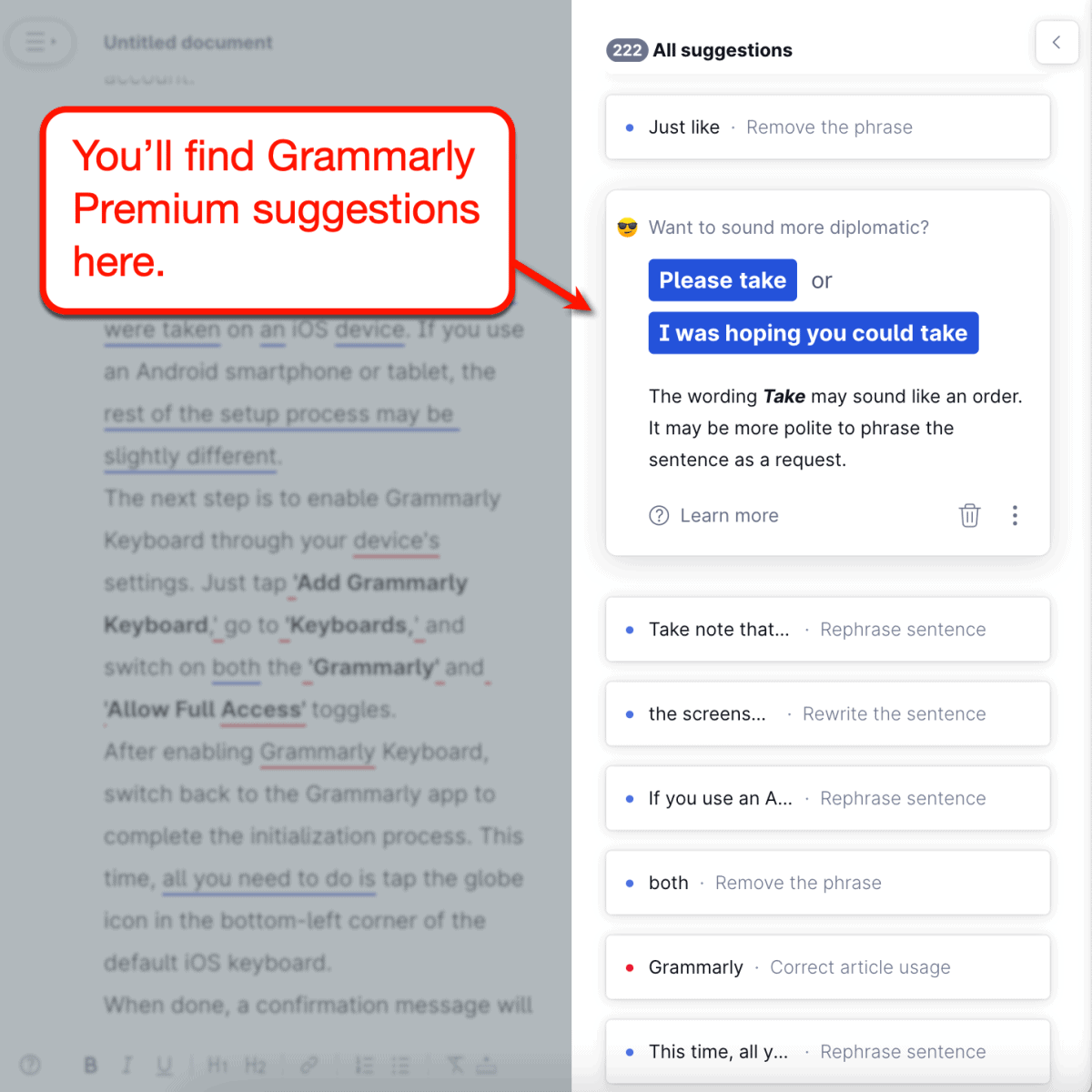Expand the 'Take note that...' rephrase suggestion
Screen dimensions: 1092x1092
(827, 629)
